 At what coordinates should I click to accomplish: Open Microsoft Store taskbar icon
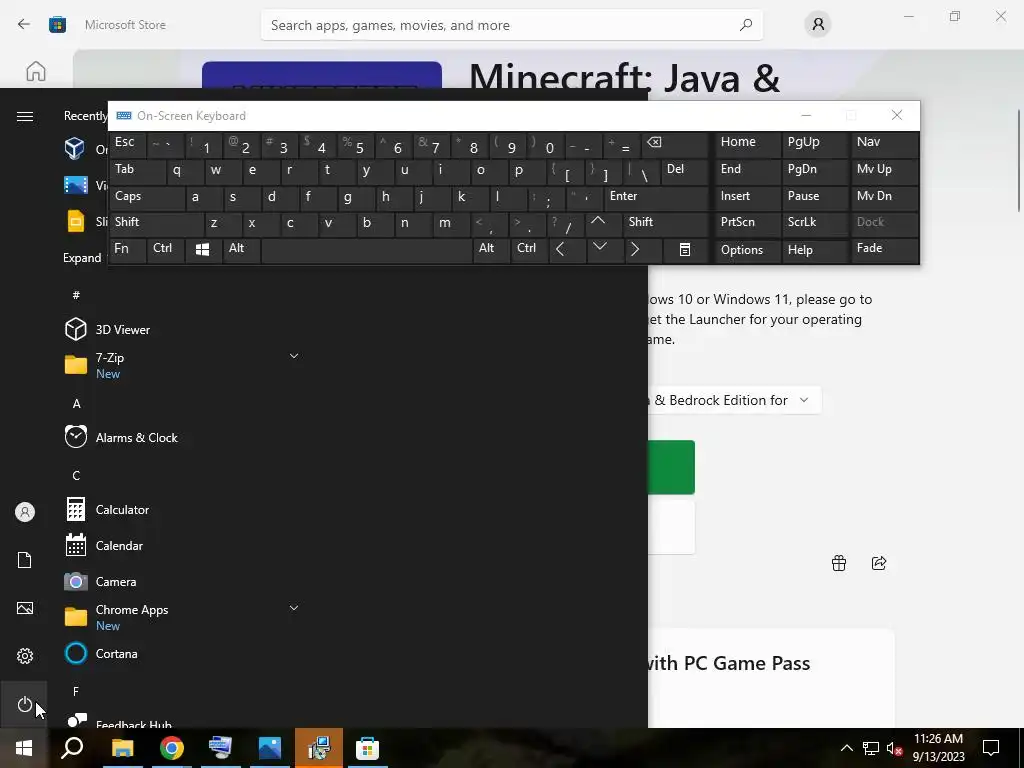(x=368, y=748)
